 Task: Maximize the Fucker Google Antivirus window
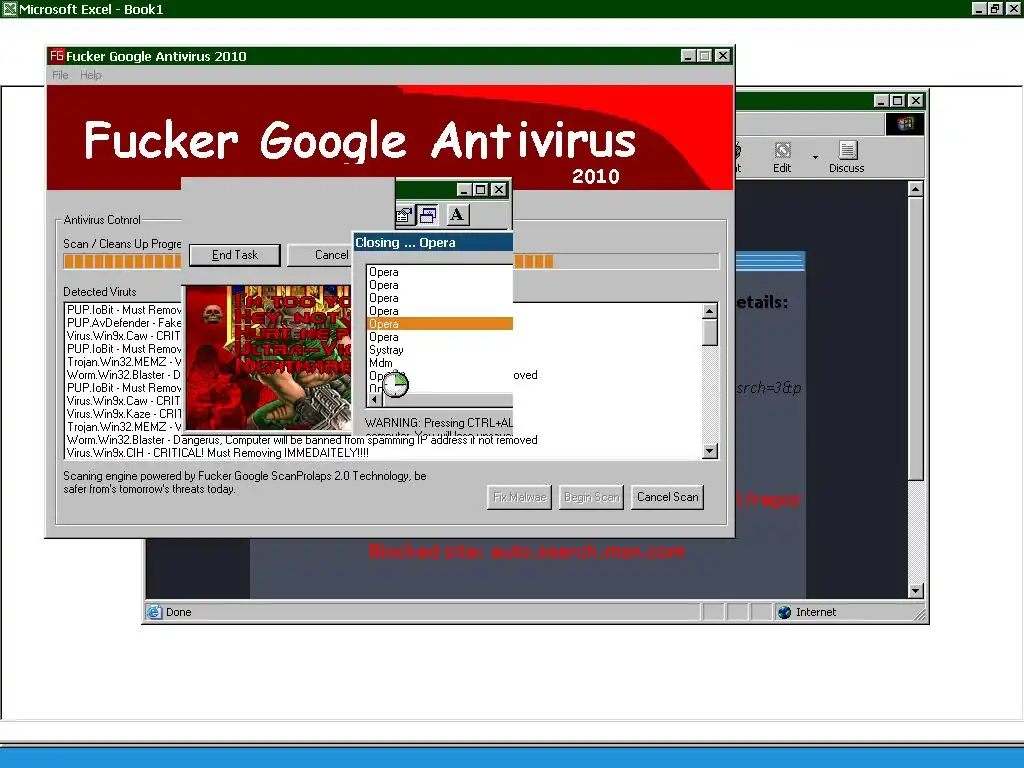(705, 56)
